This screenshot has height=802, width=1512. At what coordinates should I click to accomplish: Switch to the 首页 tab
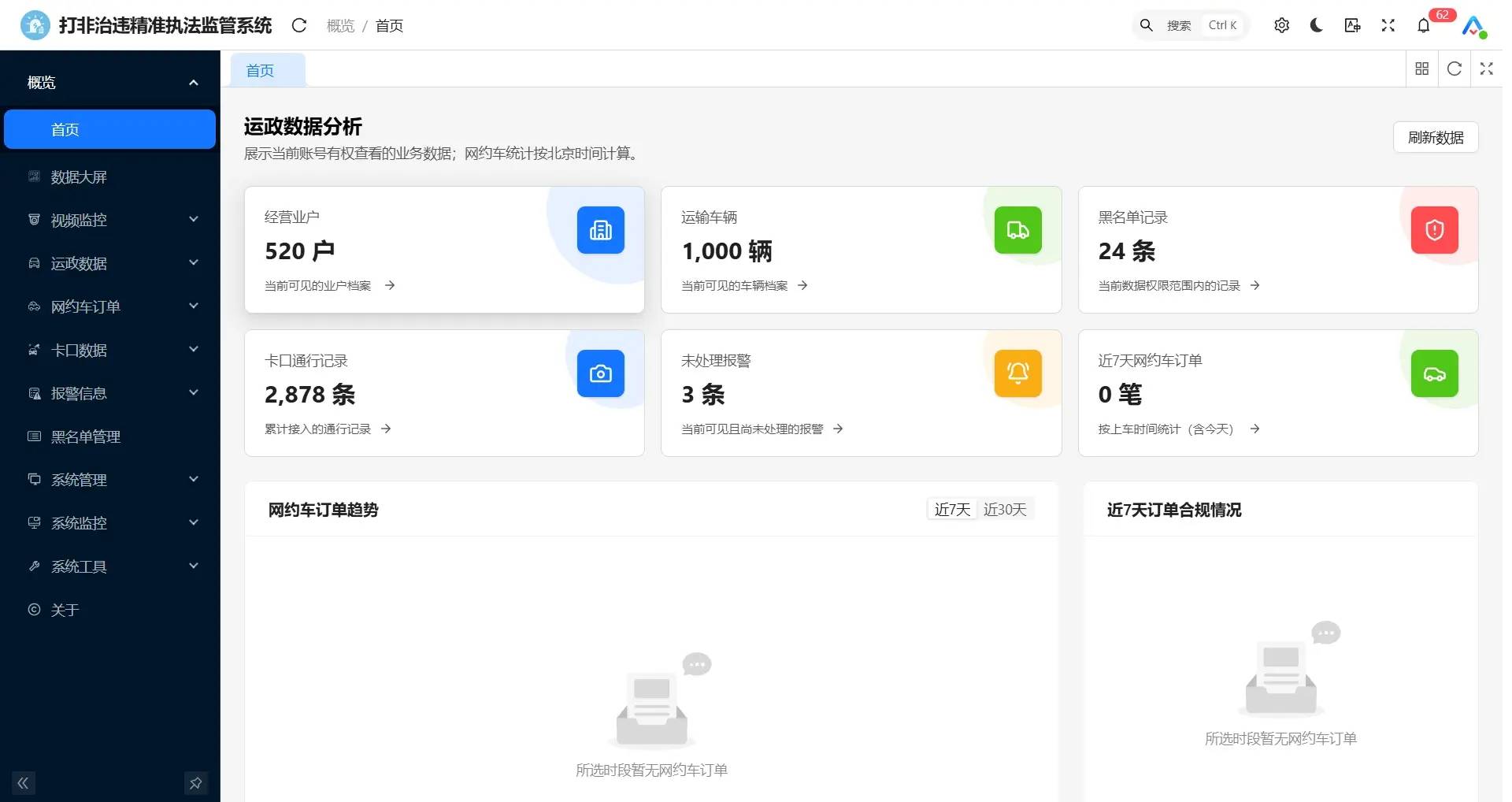click(x=267, y=70)
